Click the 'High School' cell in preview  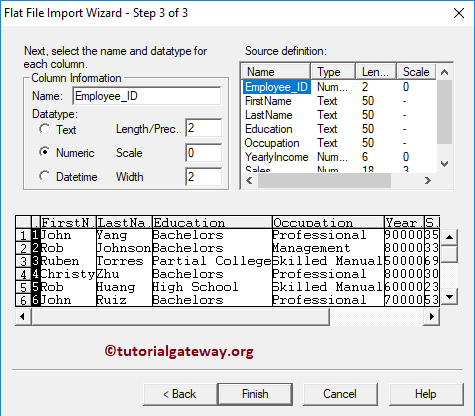pyautogui.click(x=212, y=287)
